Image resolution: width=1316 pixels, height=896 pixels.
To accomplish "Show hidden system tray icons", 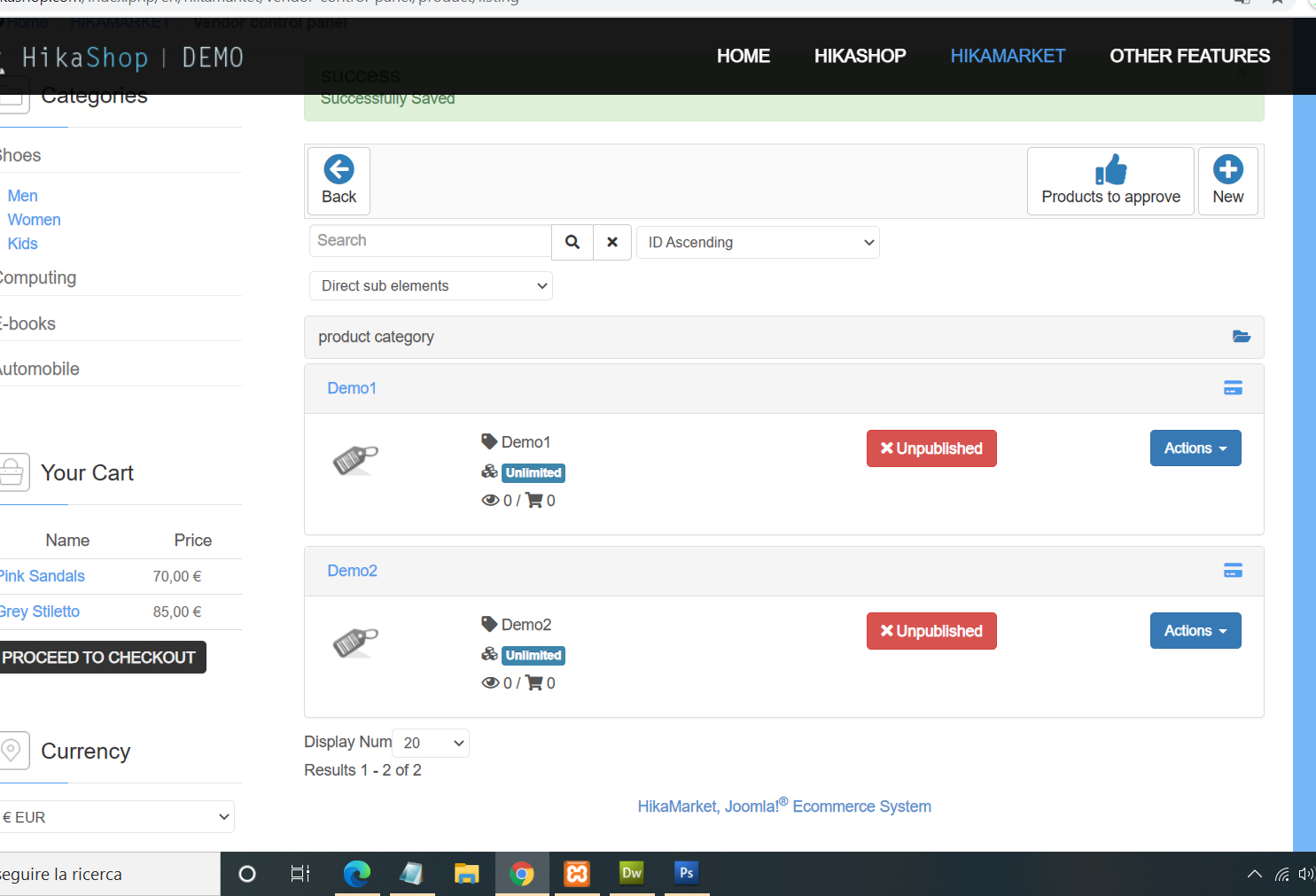I will [x=1255, y=874].
